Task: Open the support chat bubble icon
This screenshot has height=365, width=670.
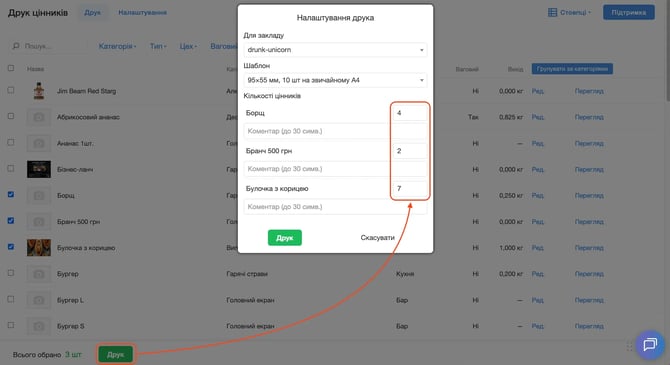Action: tap(649, 344)
